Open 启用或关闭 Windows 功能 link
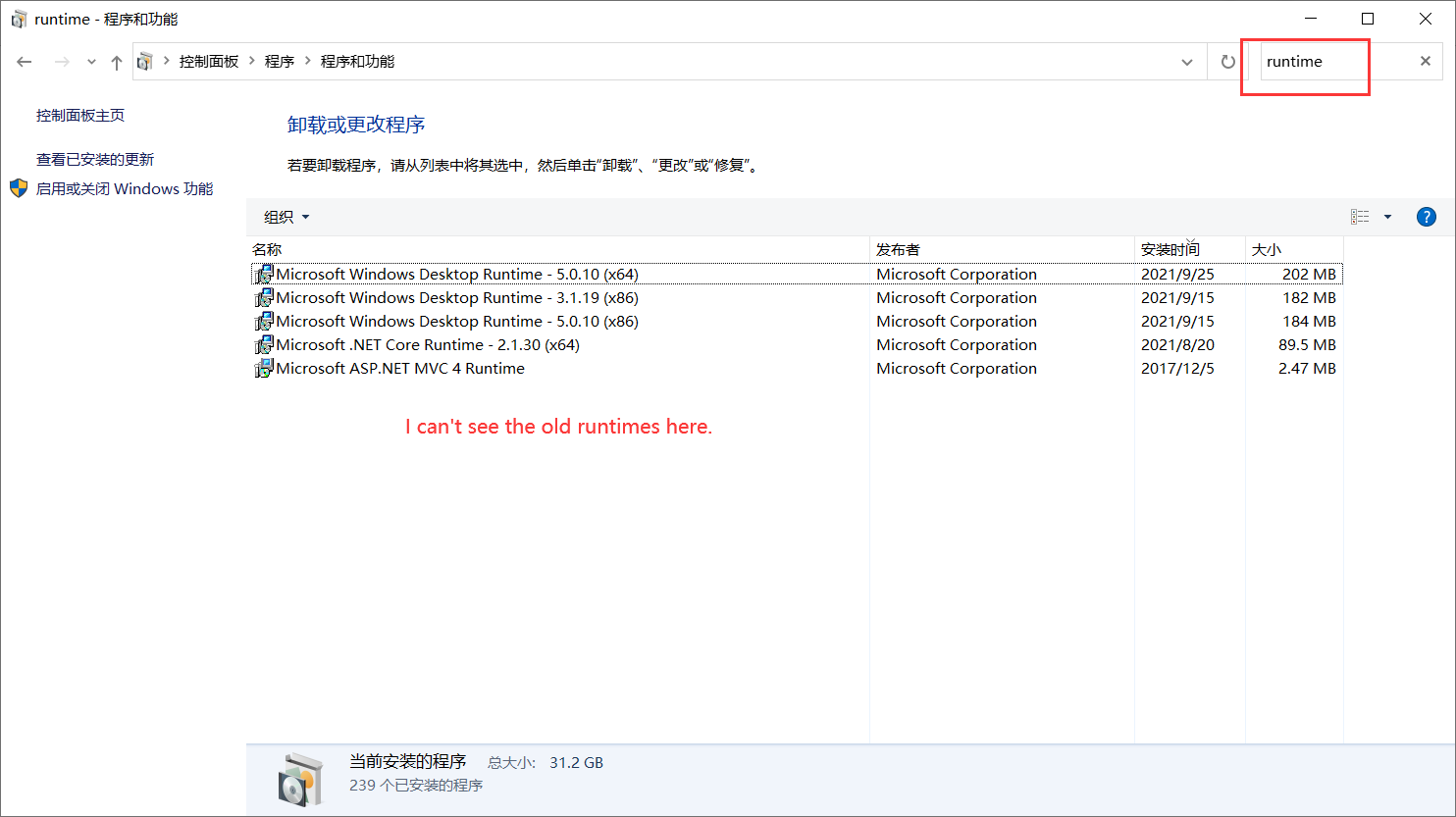Image resolution: width=1456 pixels, height=817 pixels. [125, 188]
